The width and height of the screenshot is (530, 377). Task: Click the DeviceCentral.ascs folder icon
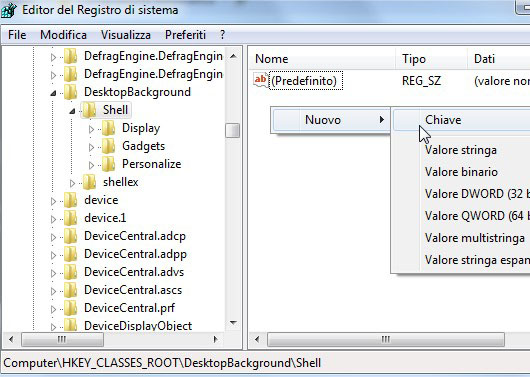pyautogui.click(x=71, y=290)
